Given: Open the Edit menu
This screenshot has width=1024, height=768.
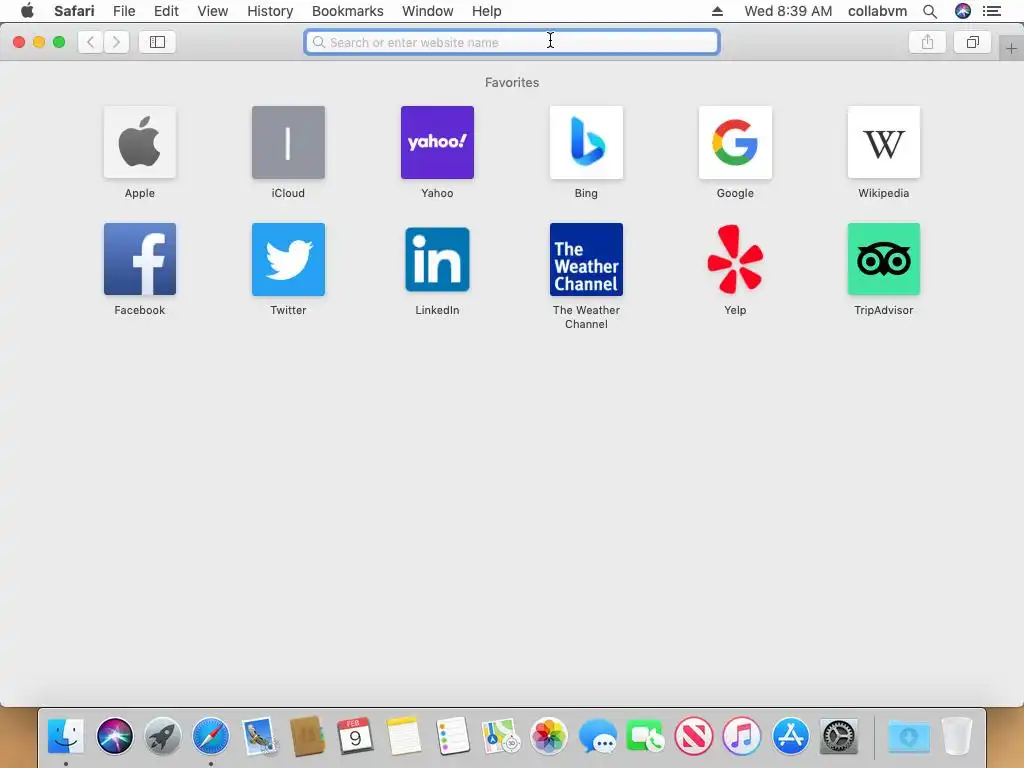Looking at the screenshot, I should [x=166, y=11].
